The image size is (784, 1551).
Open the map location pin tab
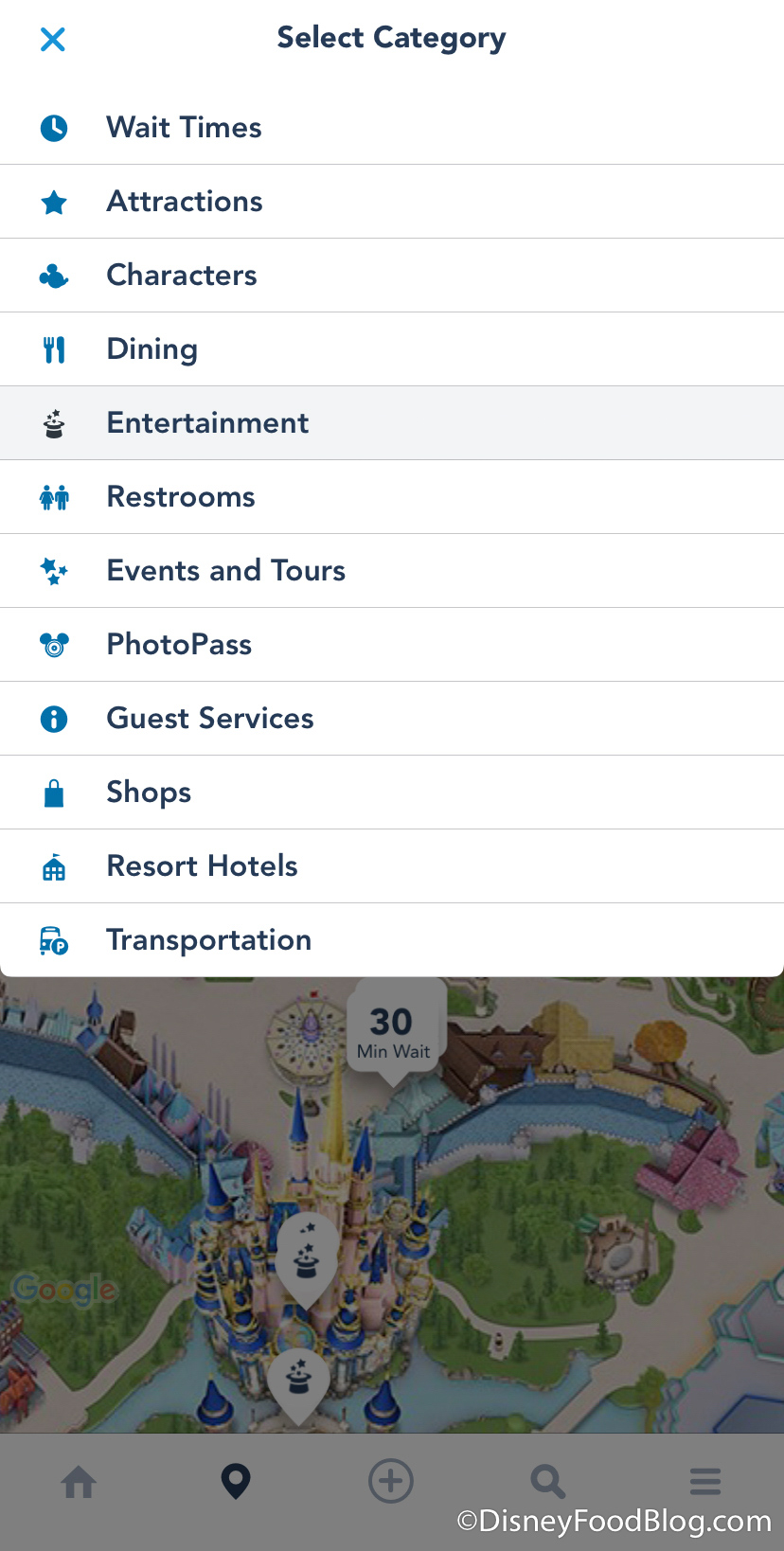tap(236, 1482)
